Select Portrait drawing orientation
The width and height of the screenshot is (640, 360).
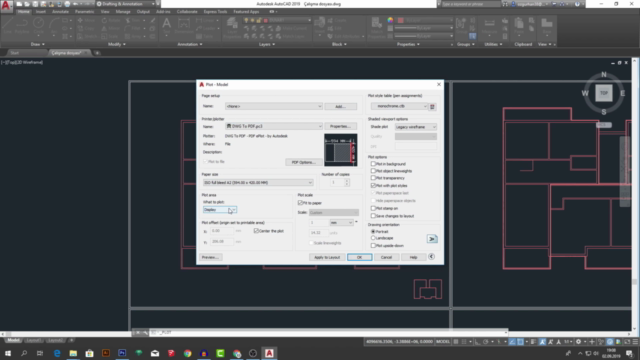point(373,231)
